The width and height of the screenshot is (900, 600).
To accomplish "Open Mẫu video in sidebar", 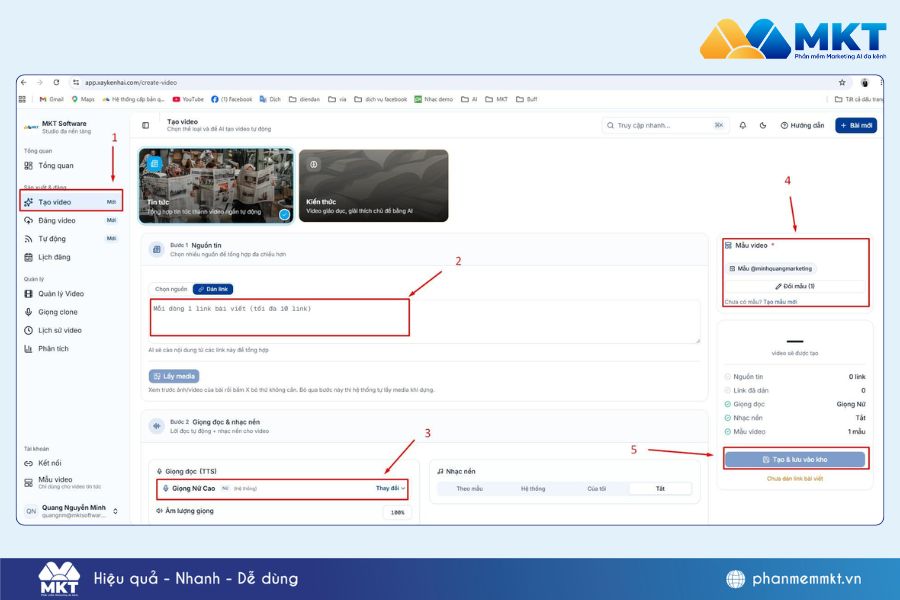I will pyautogui.click(x=71, y=482).
